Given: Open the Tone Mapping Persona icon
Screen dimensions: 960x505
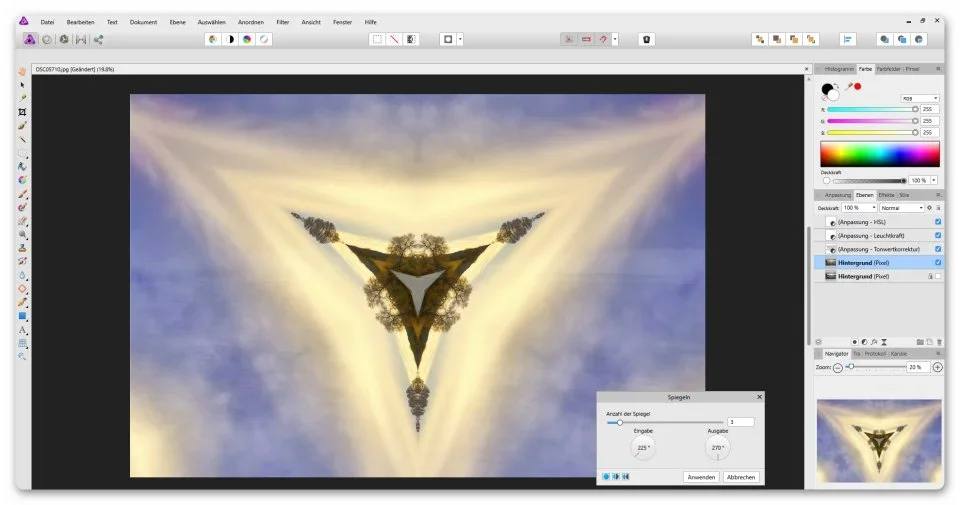Looking at the screenshot, I should (81, 39).
